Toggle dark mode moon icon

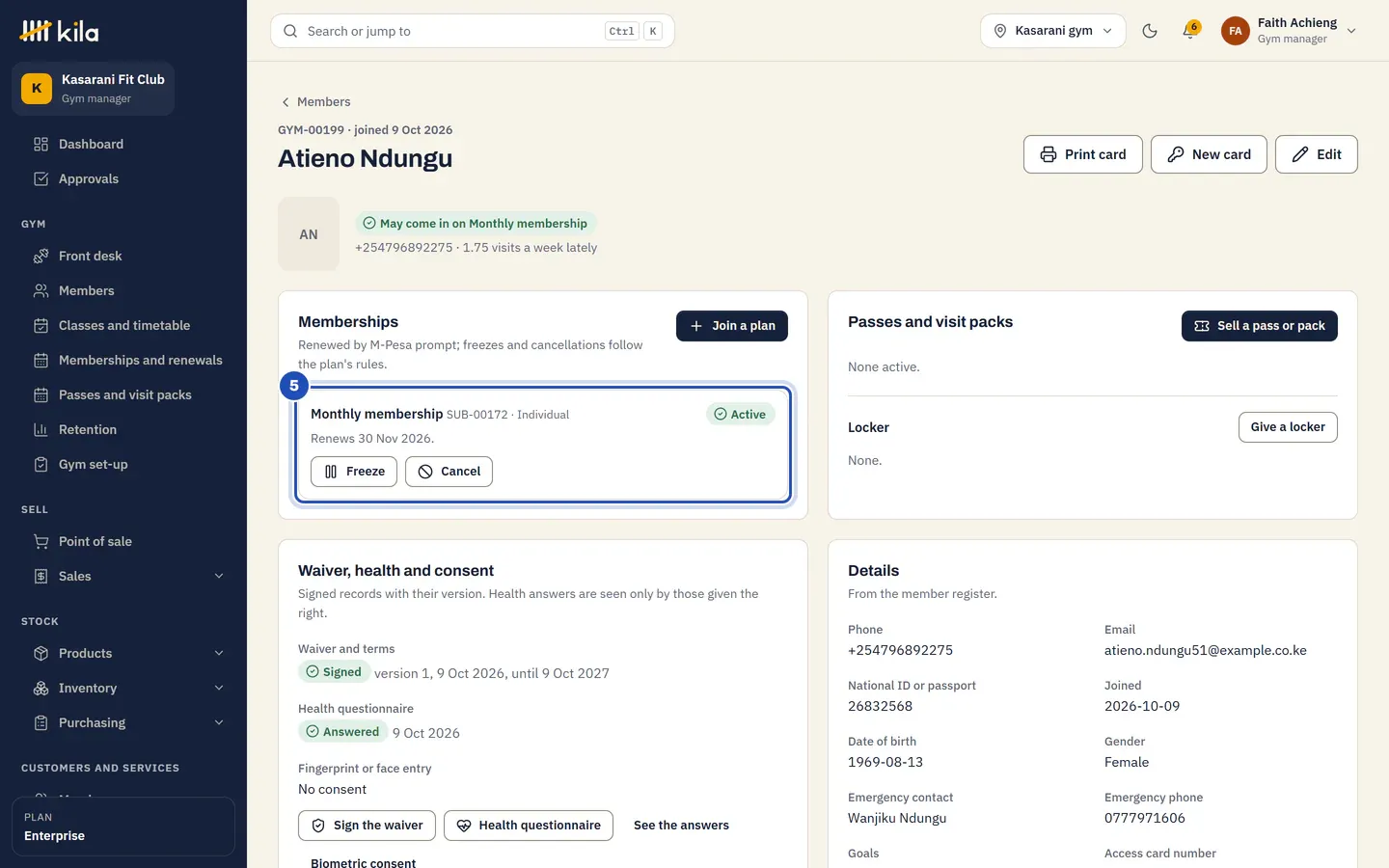[x=1150, y=31]
